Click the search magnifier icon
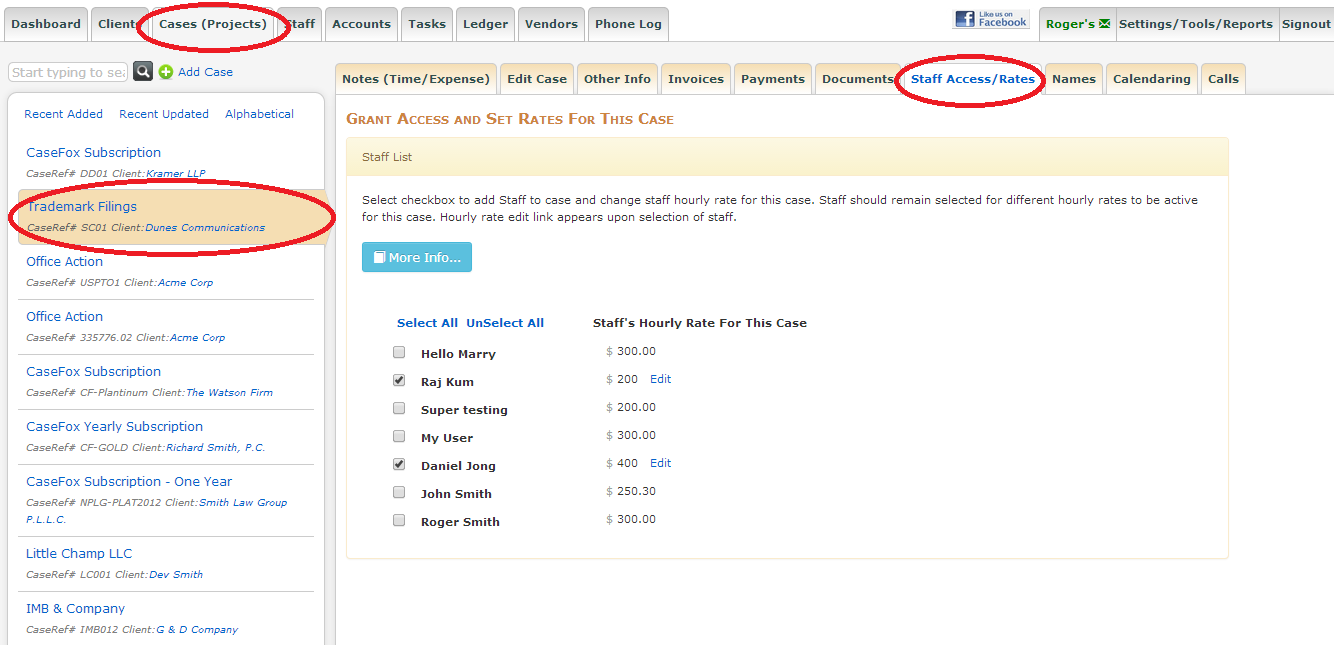Screen dimensions: 1334x645 point(143,72)
